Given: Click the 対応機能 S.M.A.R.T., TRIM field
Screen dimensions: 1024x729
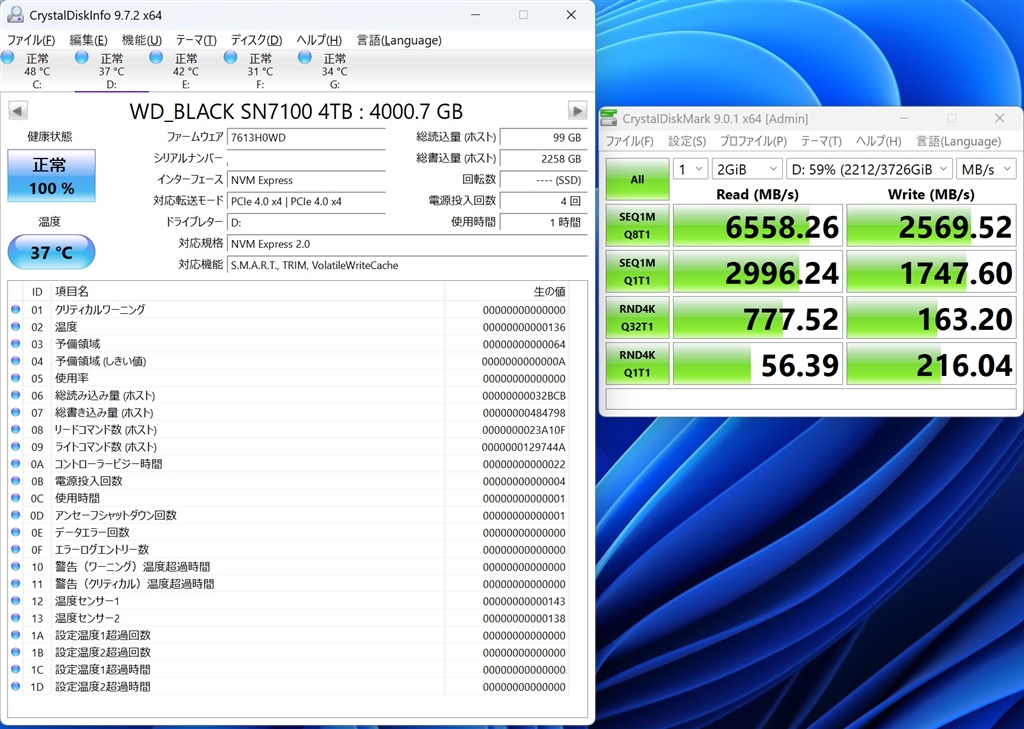Looking at the screenshot, I should [x=407, y=265].
